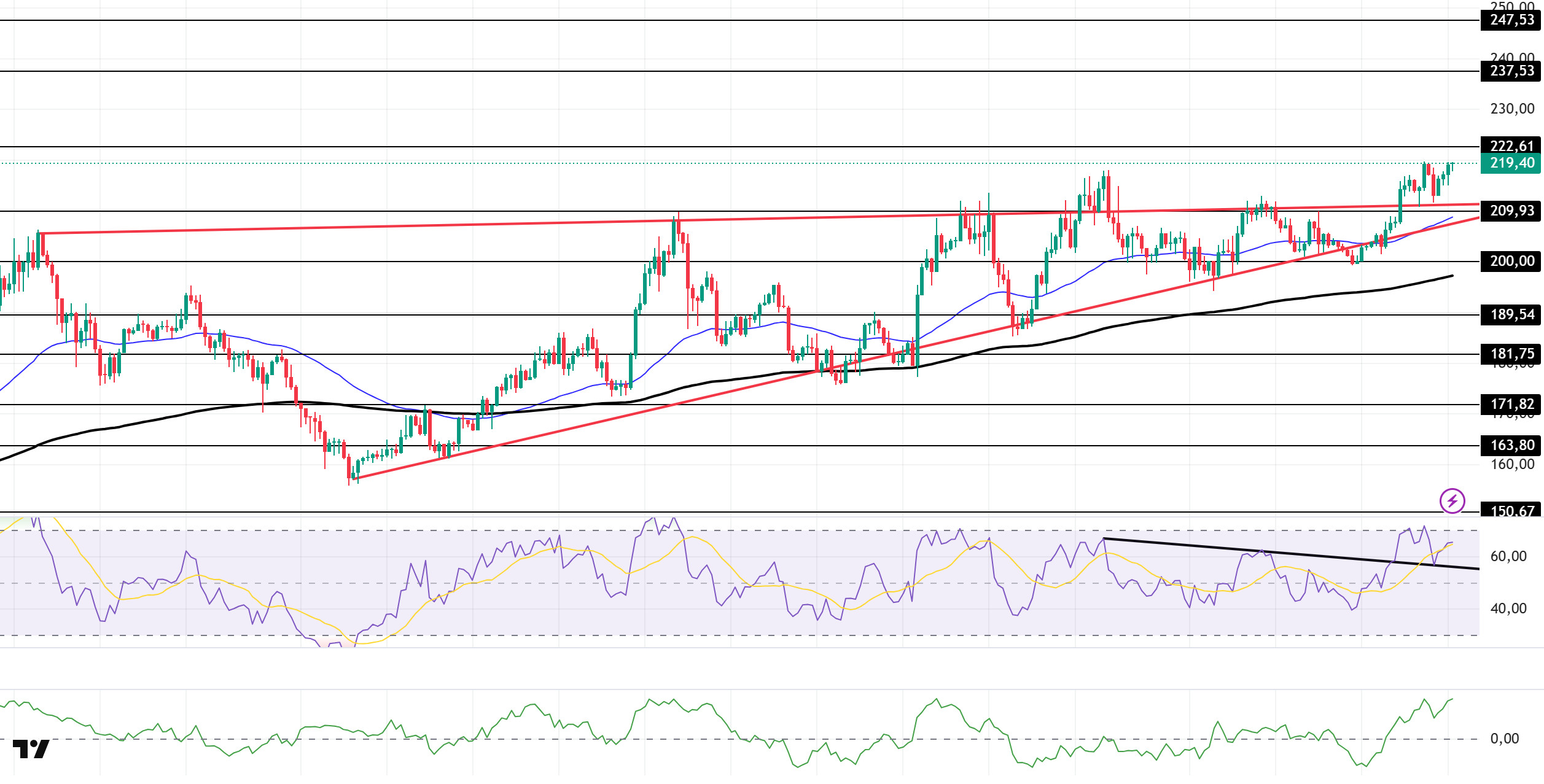
Task: Click the 237,53 horizontal line label
Action: tap(1511, 71)
